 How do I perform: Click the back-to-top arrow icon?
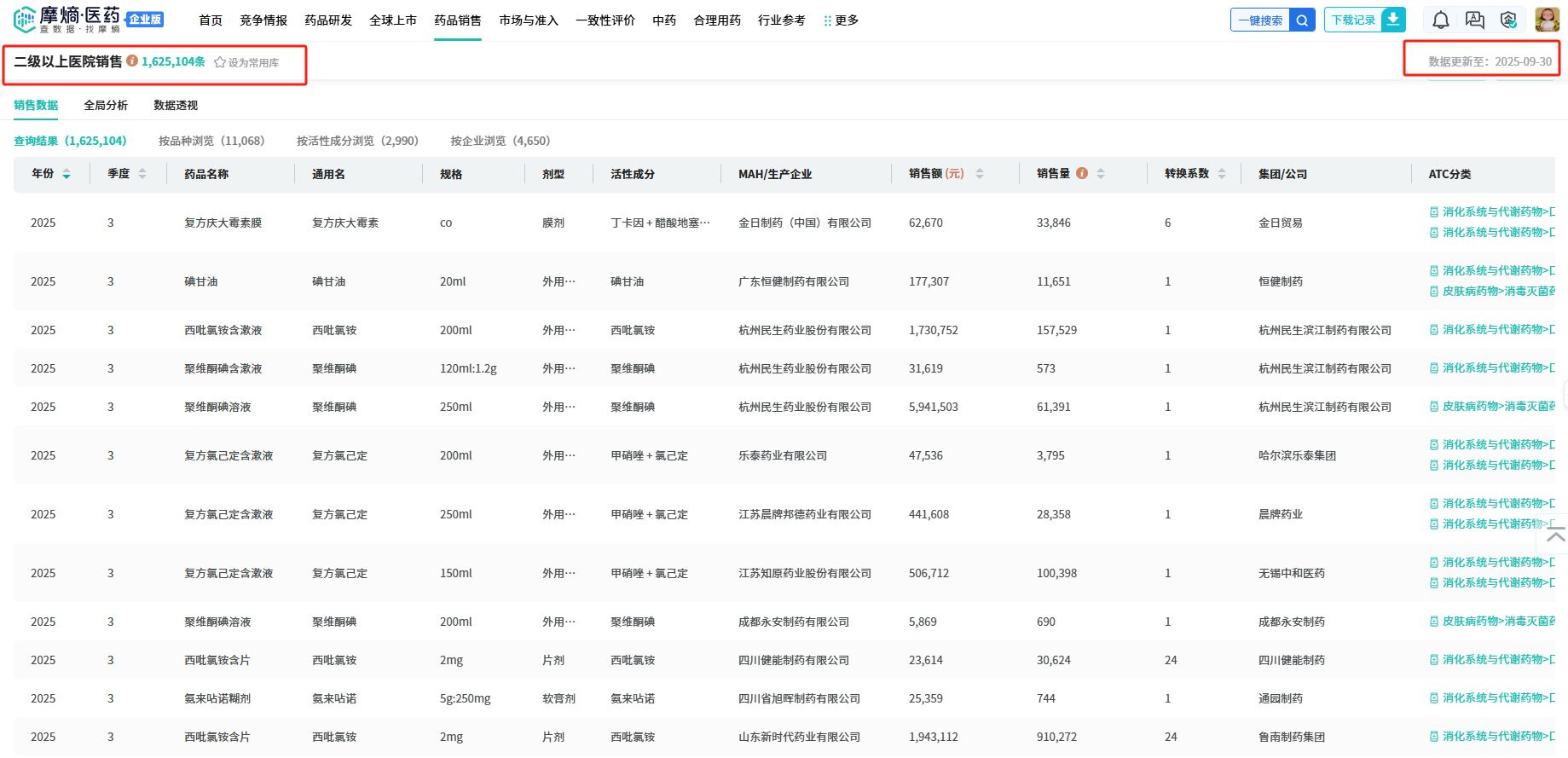(x=1556, y=536)
